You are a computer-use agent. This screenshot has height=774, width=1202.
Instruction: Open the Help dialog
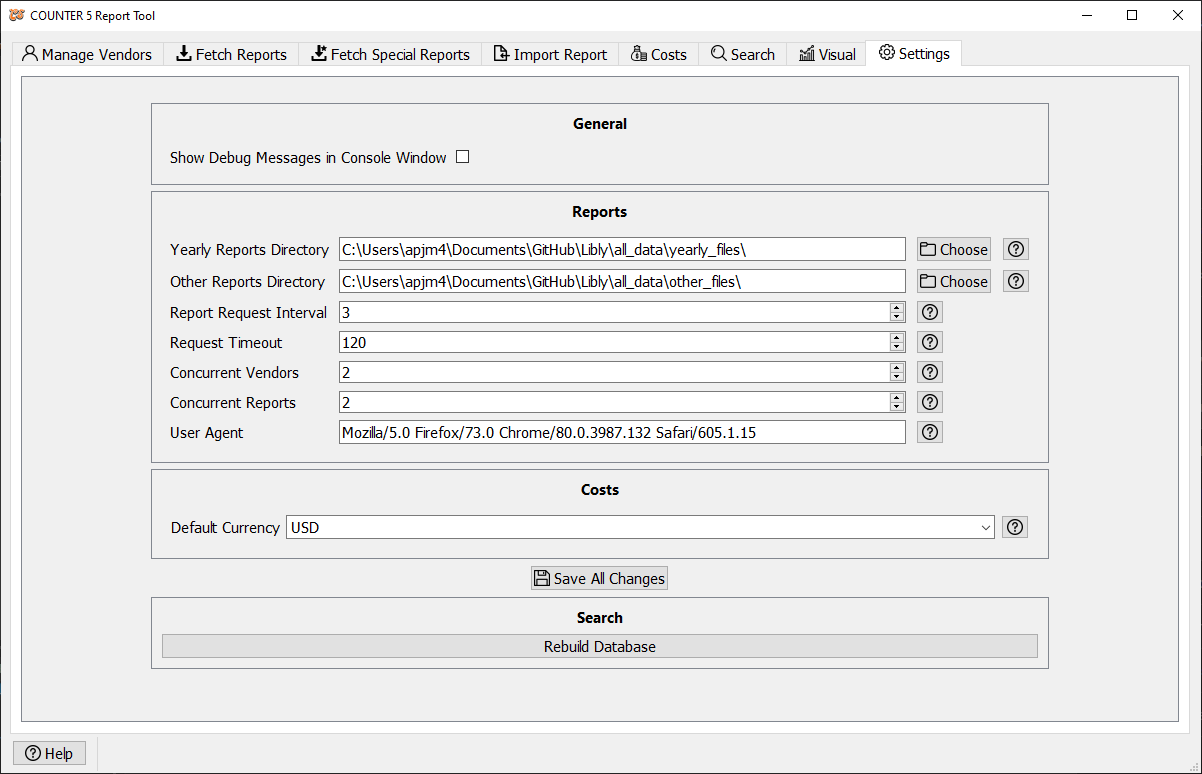pyautogui.click(x=49, y=753)
